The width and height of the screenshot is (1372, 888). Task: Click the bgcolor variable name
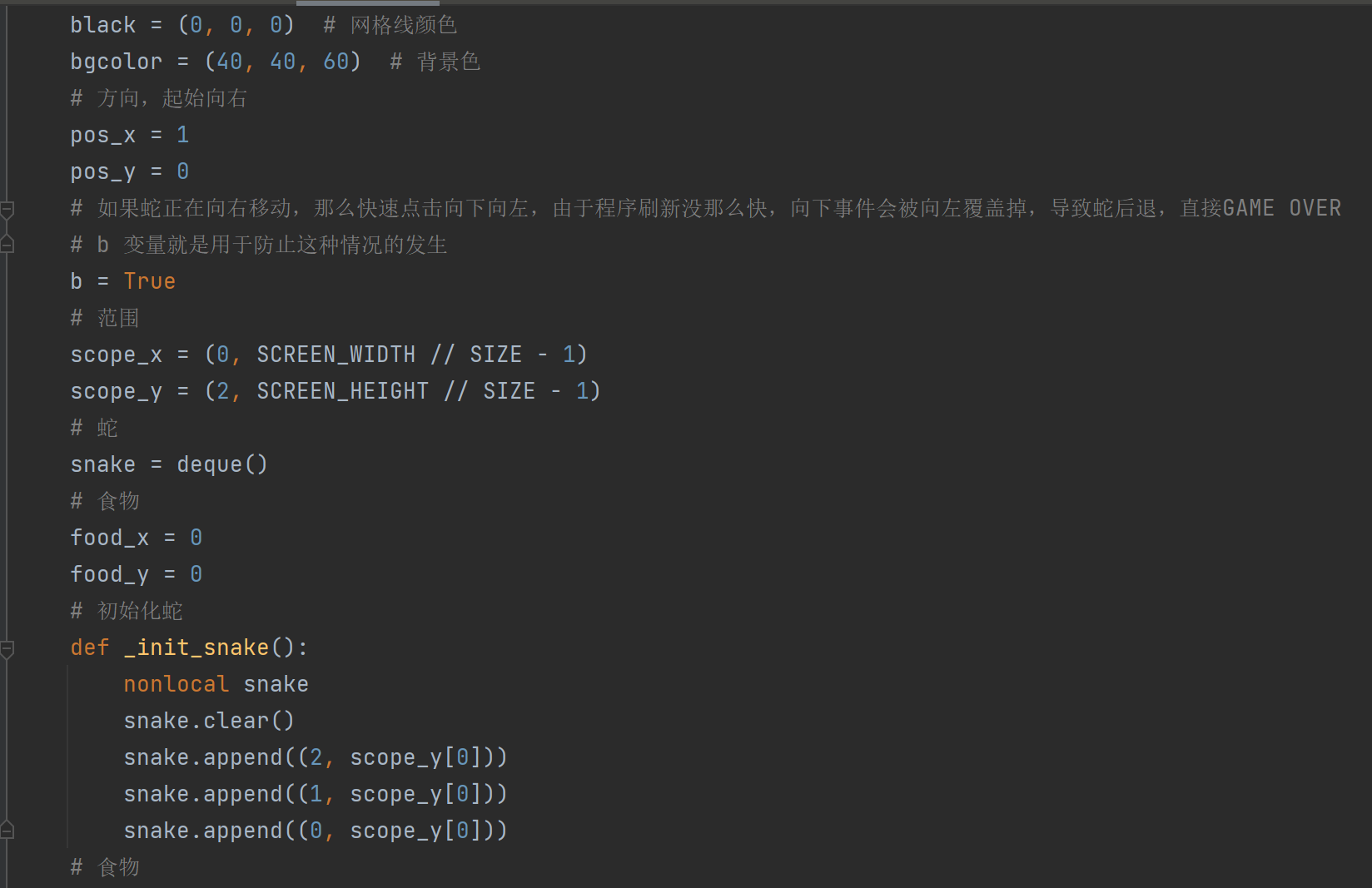click(116, 62)
